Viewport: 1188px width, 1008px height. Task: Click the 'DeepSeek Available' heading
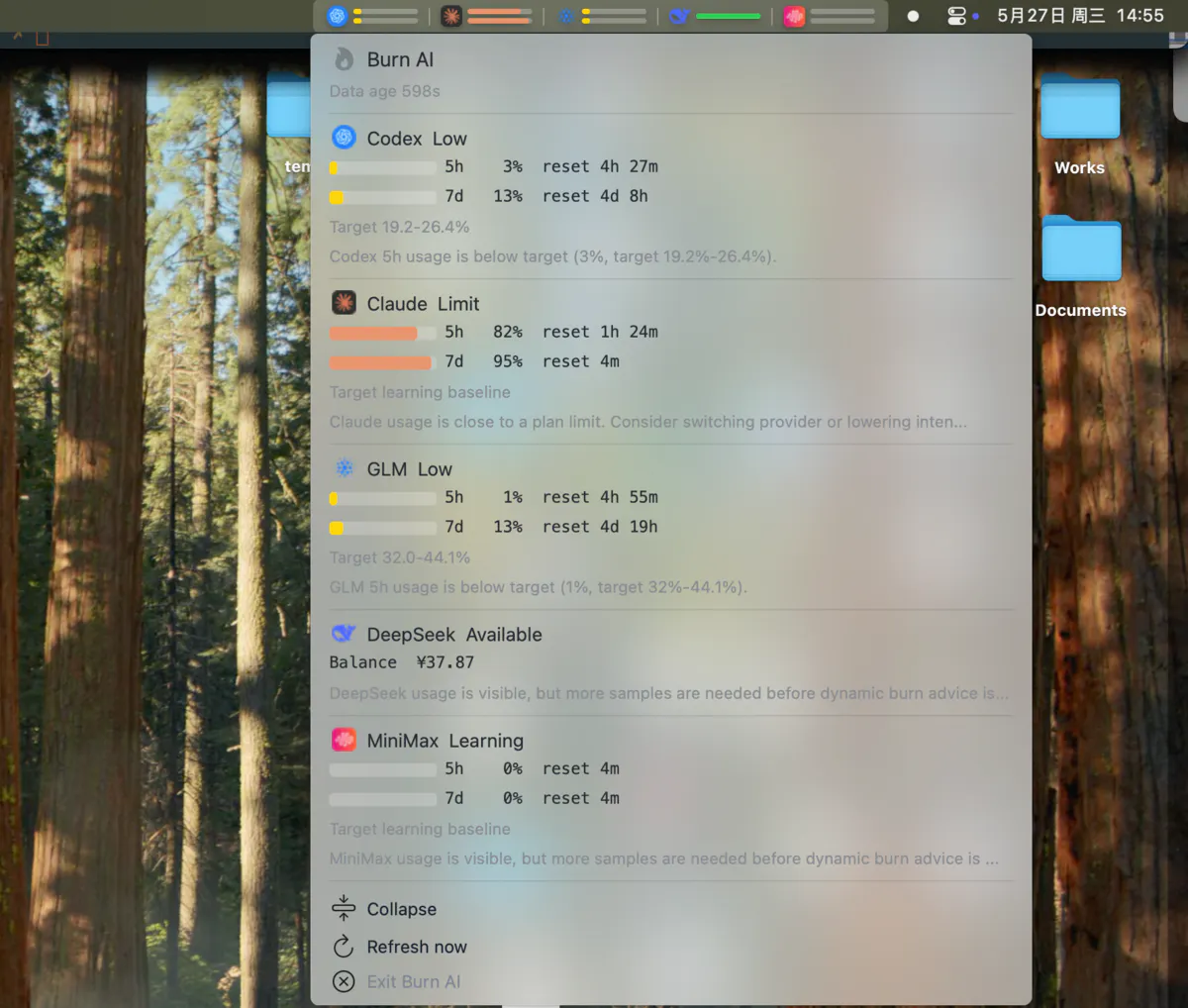454,635
